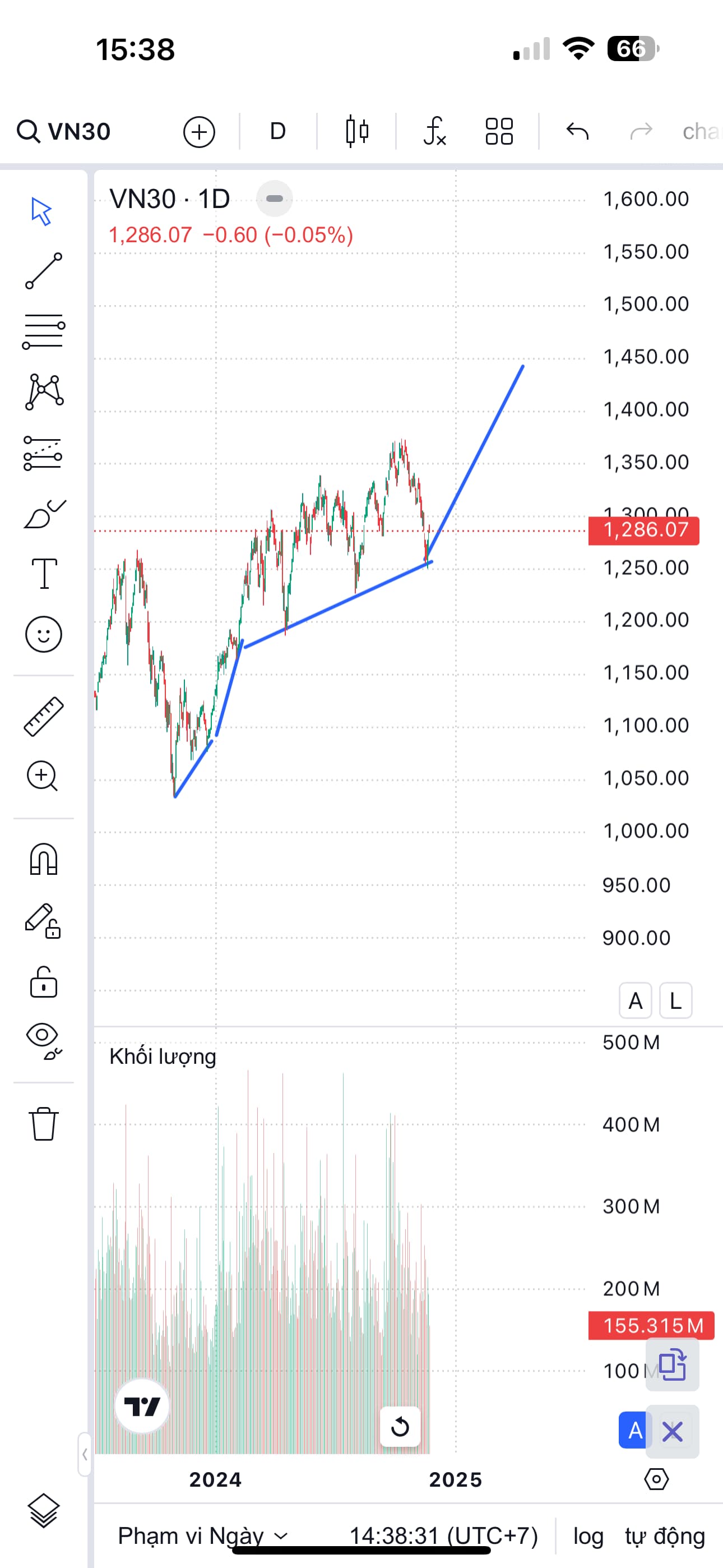Image resolution: width=723 pixels, height=1568 pixels.
Task: Delete drawings with the trash icon
Action: pos(43,1123)
